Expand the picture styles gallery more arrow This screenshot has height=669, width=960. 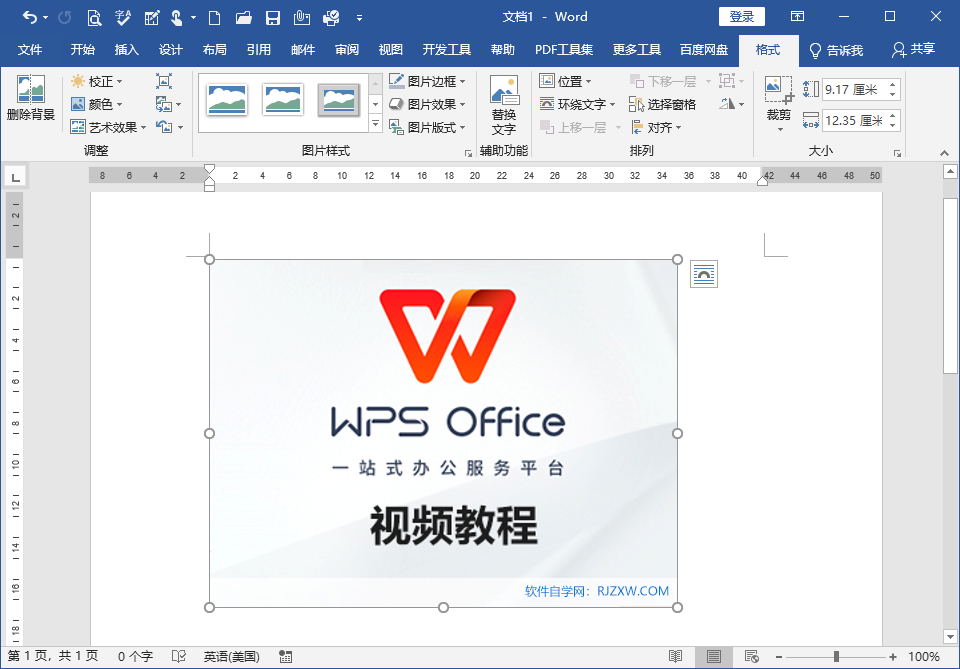pyautogui.click(x=375, y=124)
